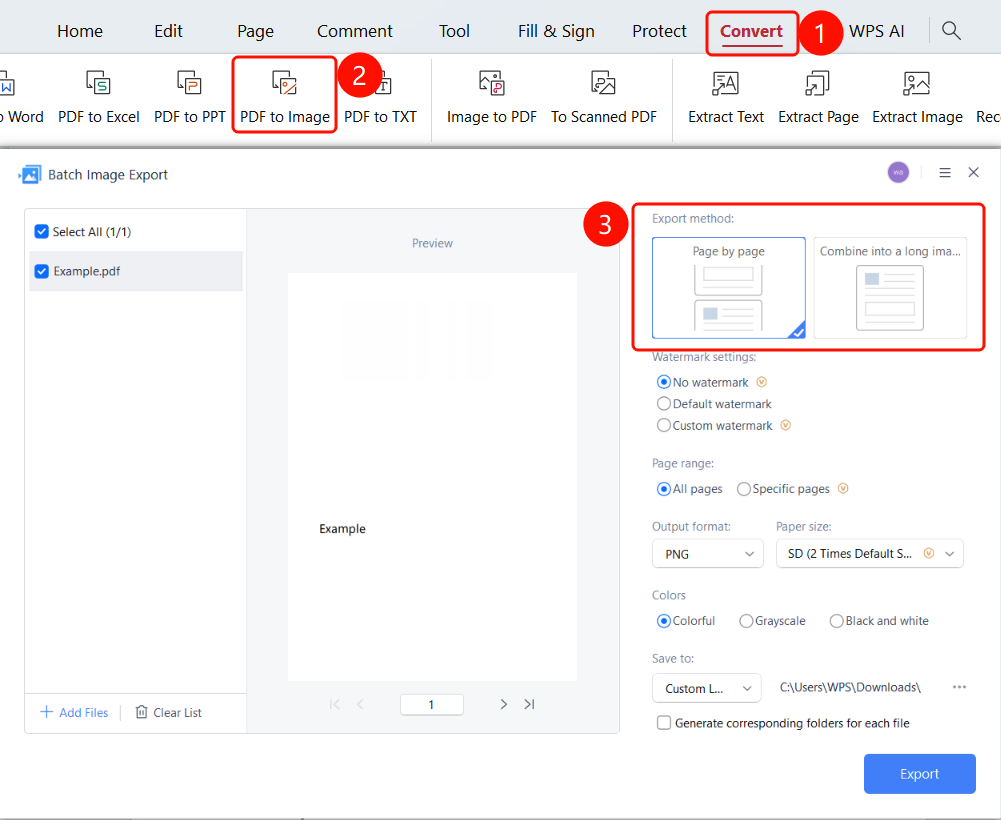Open the purple user account avatar
The image size is (1001, 820).
tap(898, 172)
